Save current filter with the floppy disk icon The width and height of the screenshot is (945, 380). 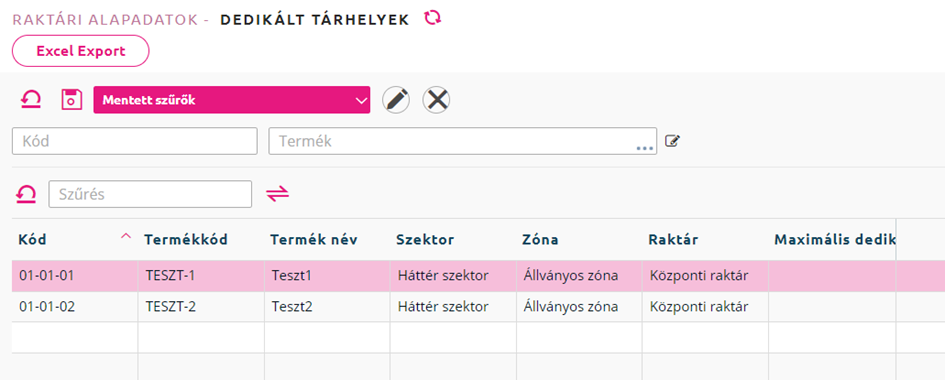[x=72, y=99]
